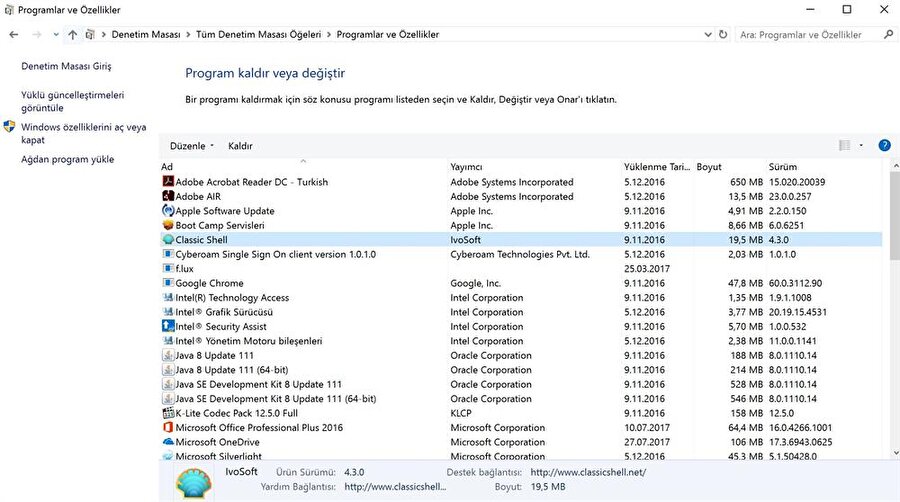
Task: Go up one level with up arrow
Action: 72,34
